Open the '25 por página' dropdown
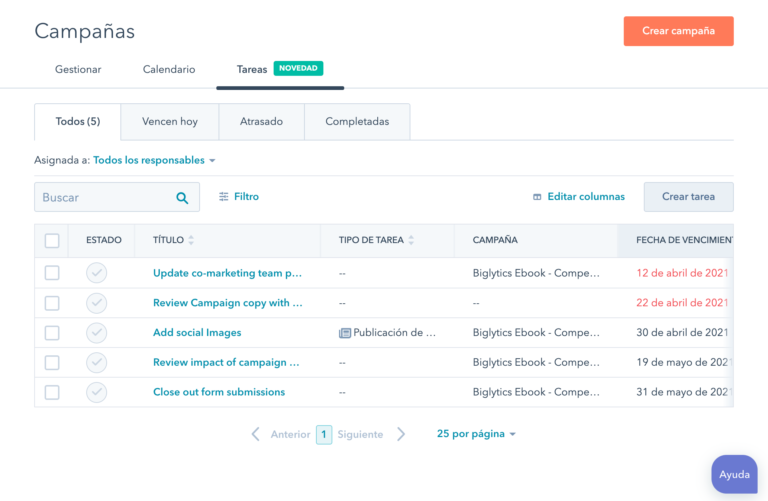 [x=476, y=434]
